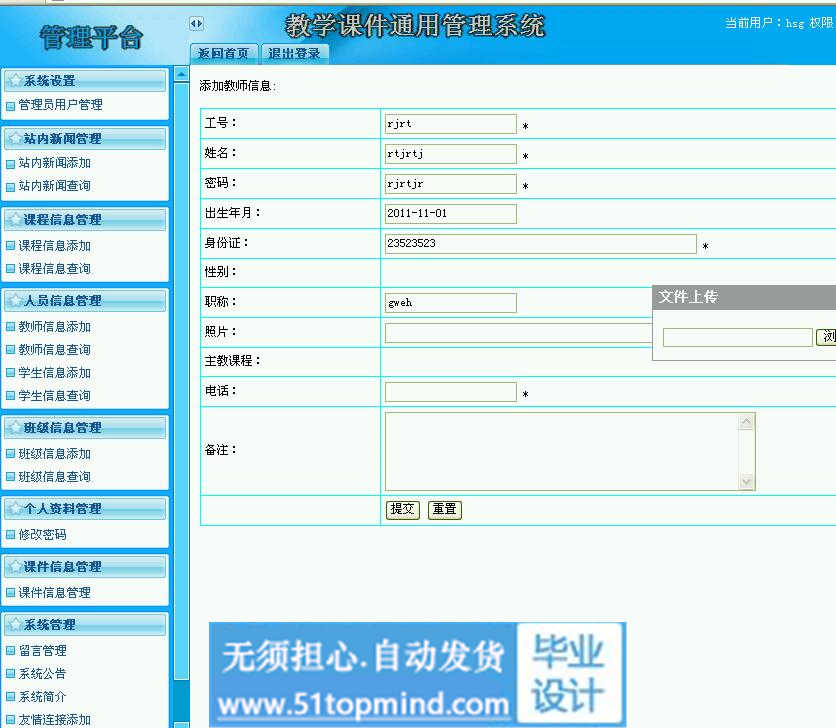Image resolution: width=836 pixels, height=728 pixels.
Task: Click the 照片 path field
Action: click(x=518, y=333)
